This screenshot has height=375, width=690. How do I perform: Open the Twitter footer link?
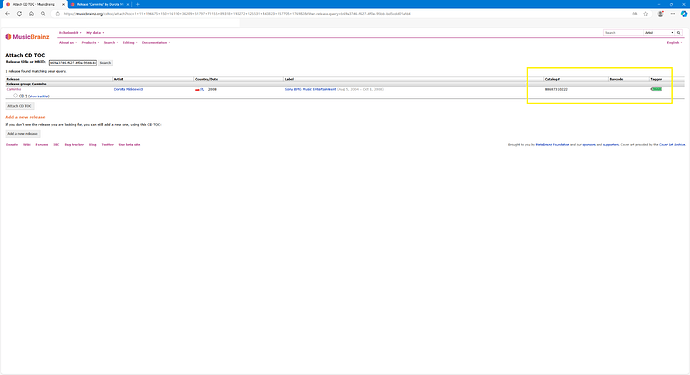coord(108,145)
